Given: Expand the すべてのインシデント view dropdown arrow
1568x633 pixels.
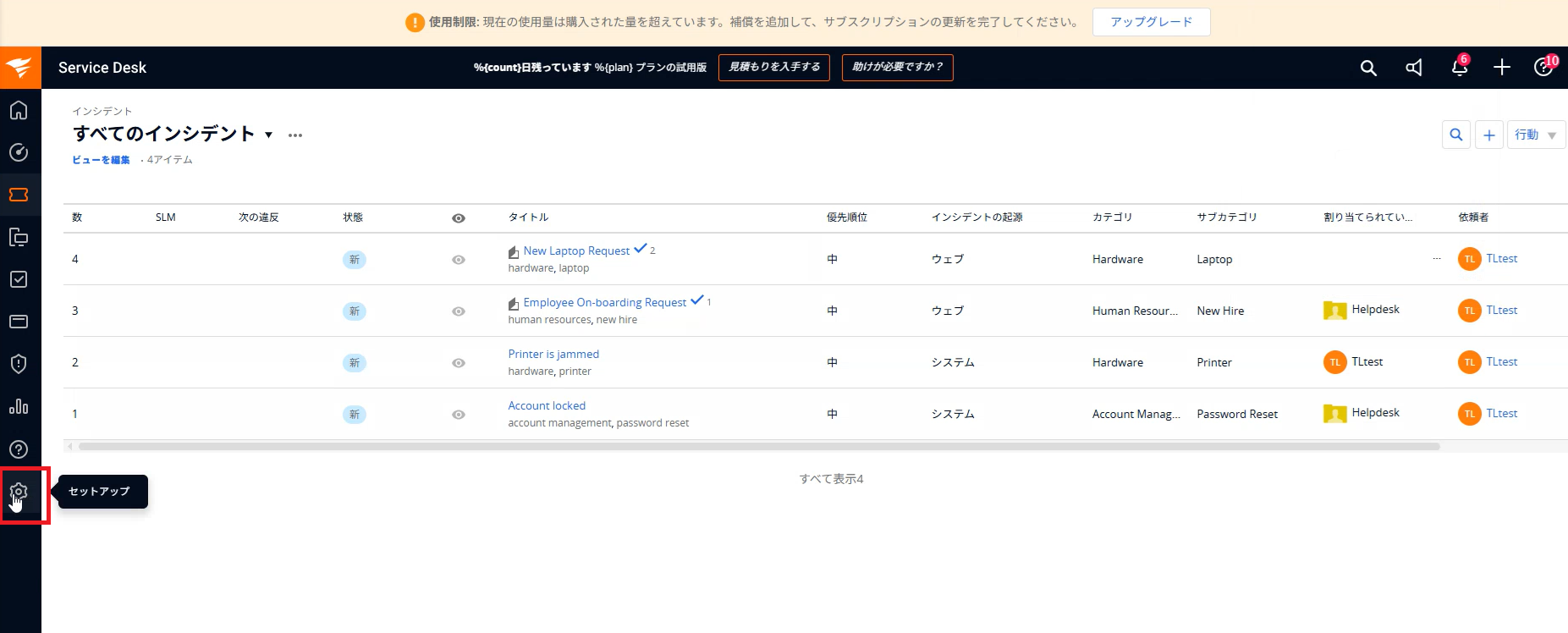Looking at the screenshot, I should tap(269, 135).
